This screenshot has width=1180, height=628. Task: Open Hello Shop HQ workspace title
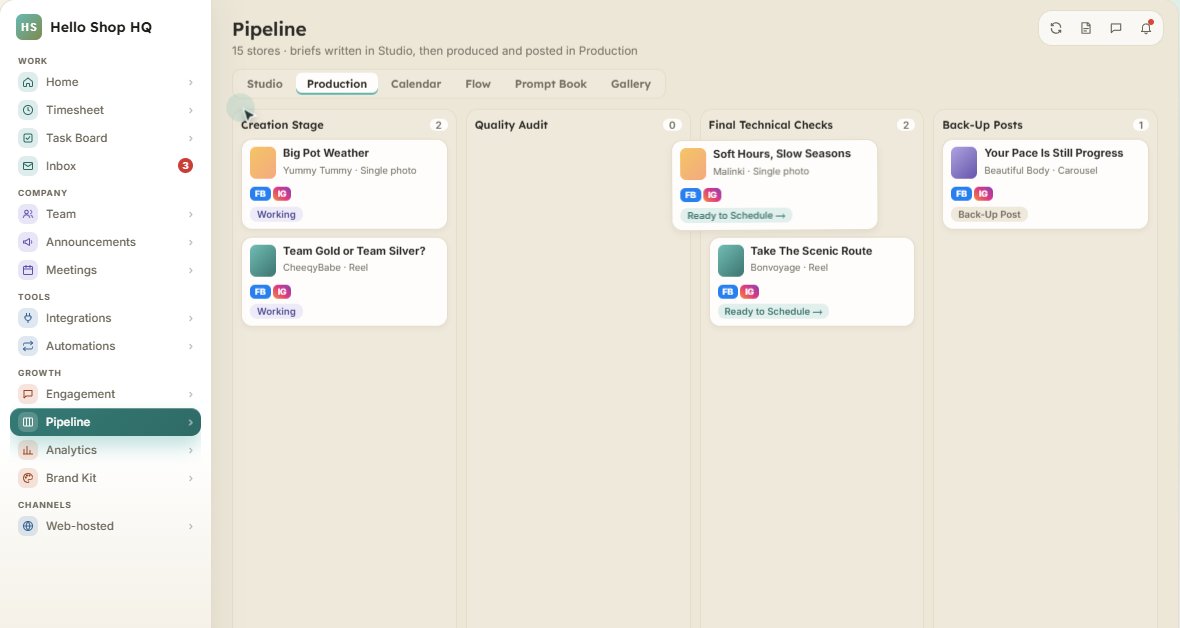tap(101, 27)
